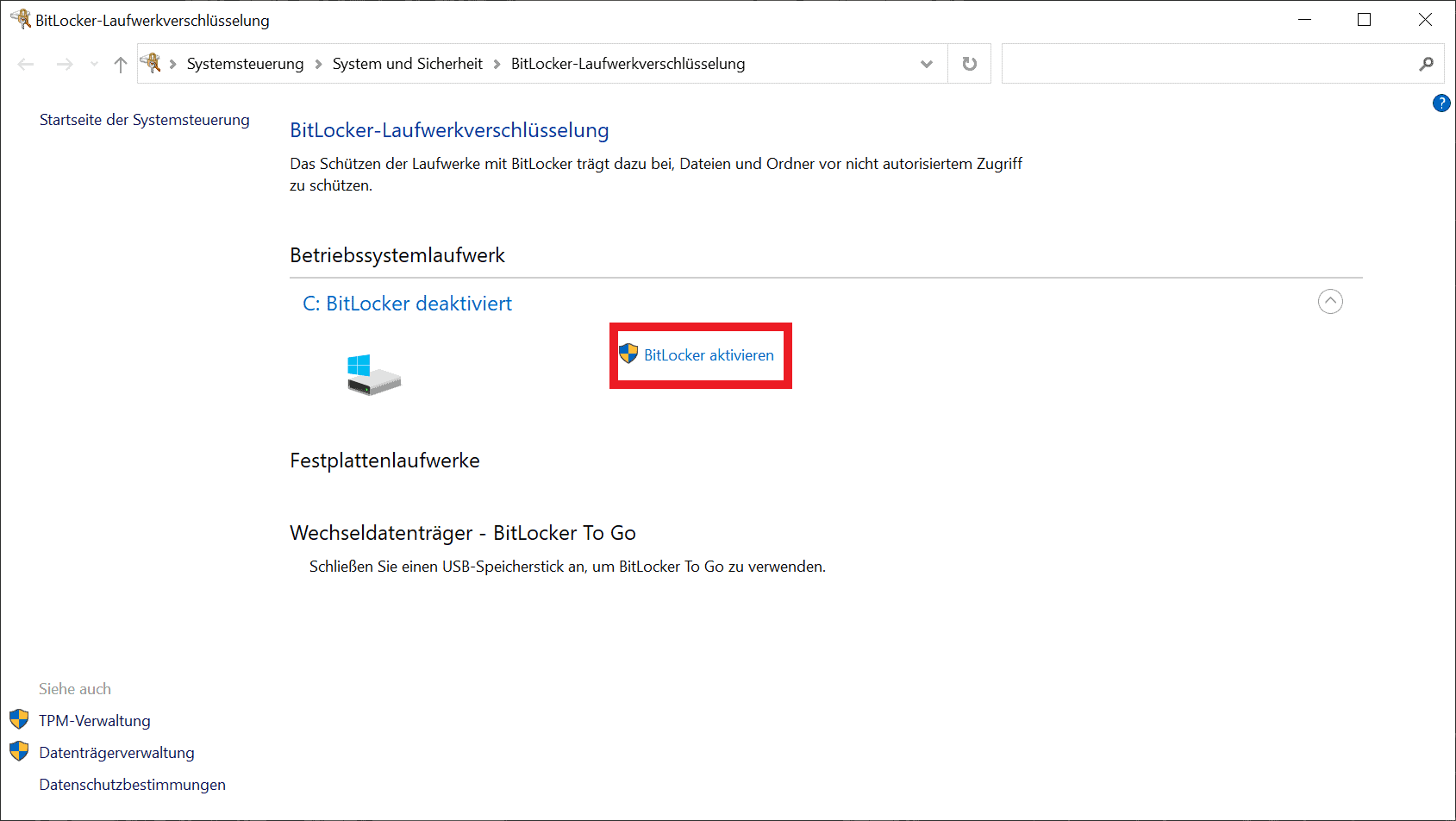The height and width of the screenshot is (821, 1456).
Task: Navigate to System und Sicherheit breadcrumb
Action: point(407,63)
